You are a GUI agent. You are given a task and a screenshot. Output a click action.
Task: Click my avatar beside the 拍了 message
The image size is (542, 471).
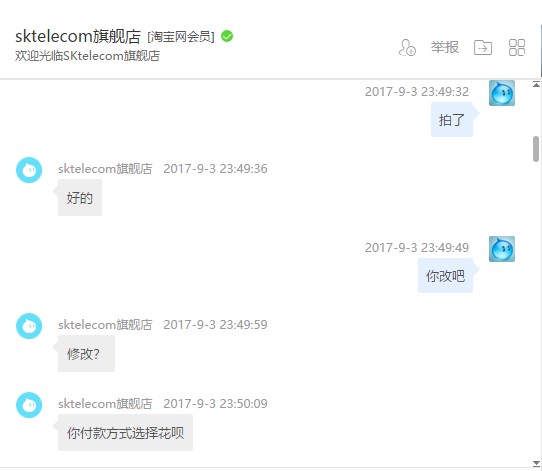point(502,93)
